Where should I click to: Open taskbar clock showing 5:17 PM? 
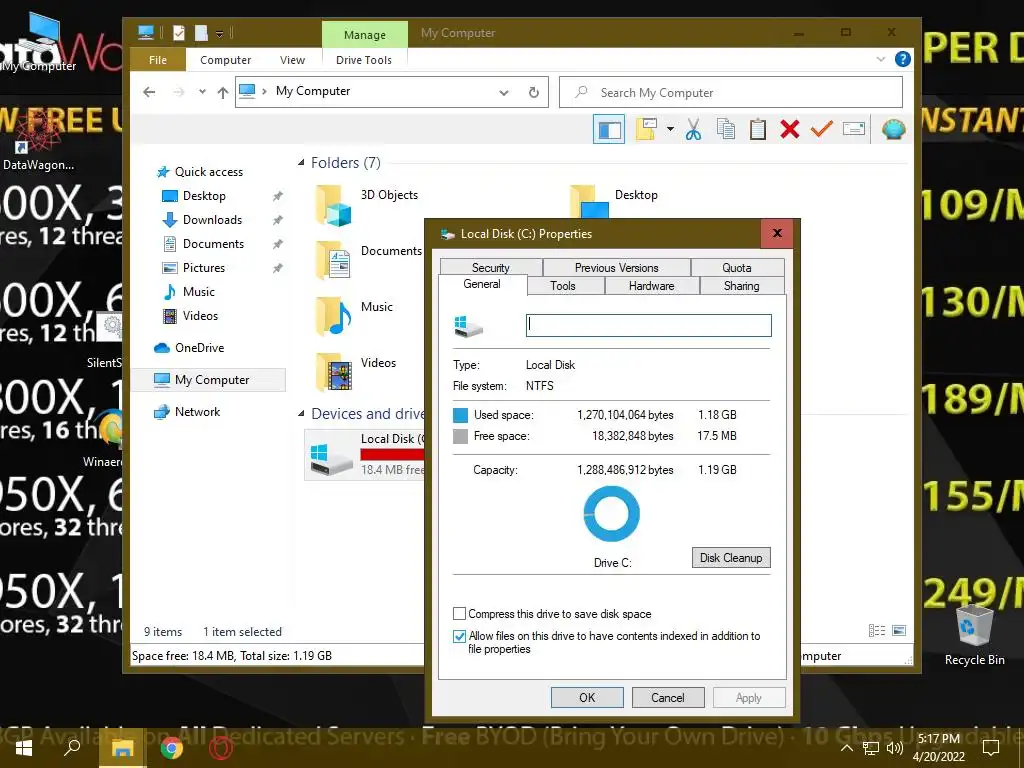[938, 748]
